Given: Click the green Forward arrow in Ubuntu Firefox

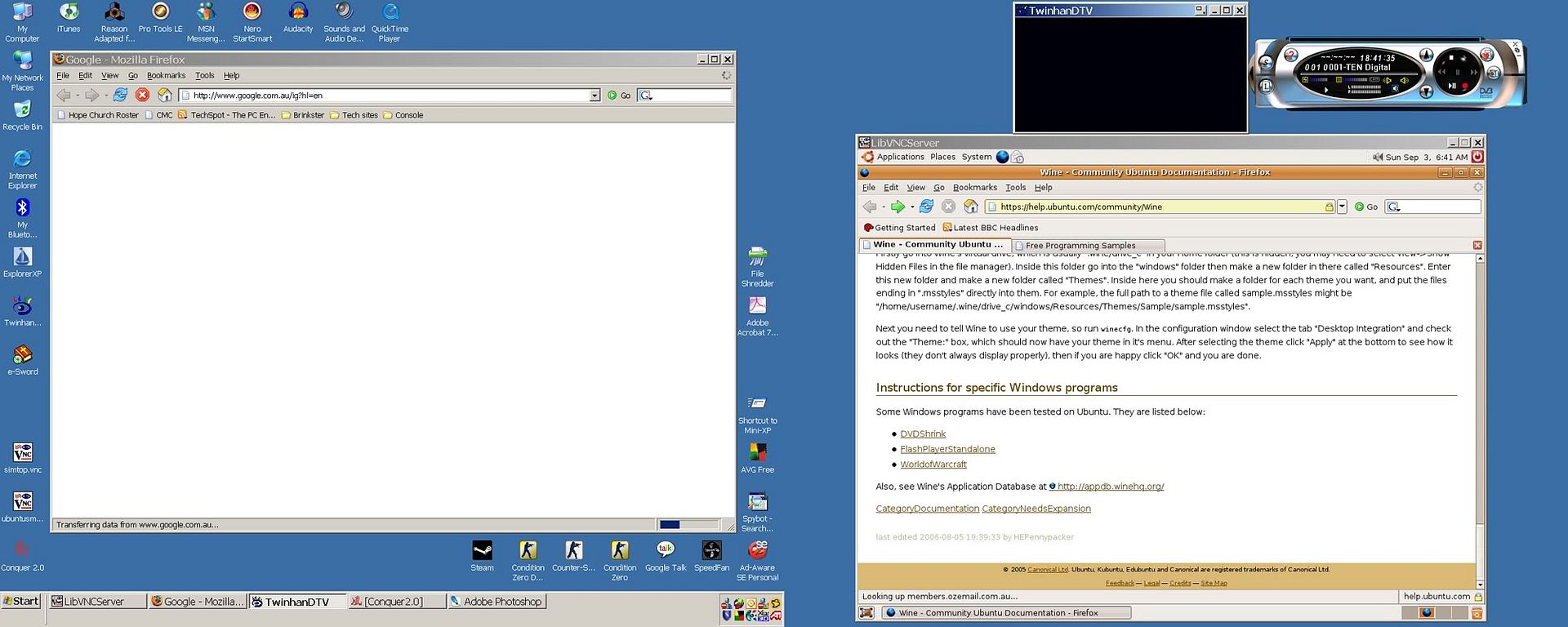Looking at the screenshot, I should [898, 207].
